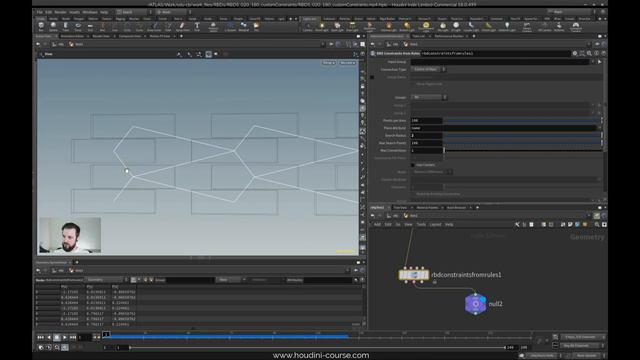Screen dimensions: 640x360
Task: Click the back arrow in scene view path bar
Action: click(x=38, y=44)
